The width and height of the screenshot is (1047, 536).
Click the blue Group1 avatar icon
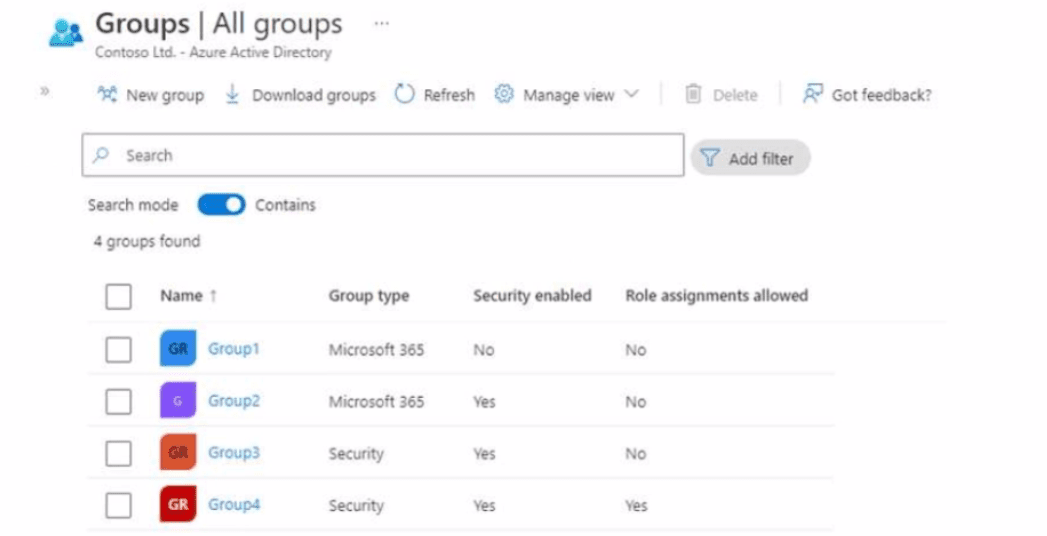pyautogui.click(x=177, y=349)
